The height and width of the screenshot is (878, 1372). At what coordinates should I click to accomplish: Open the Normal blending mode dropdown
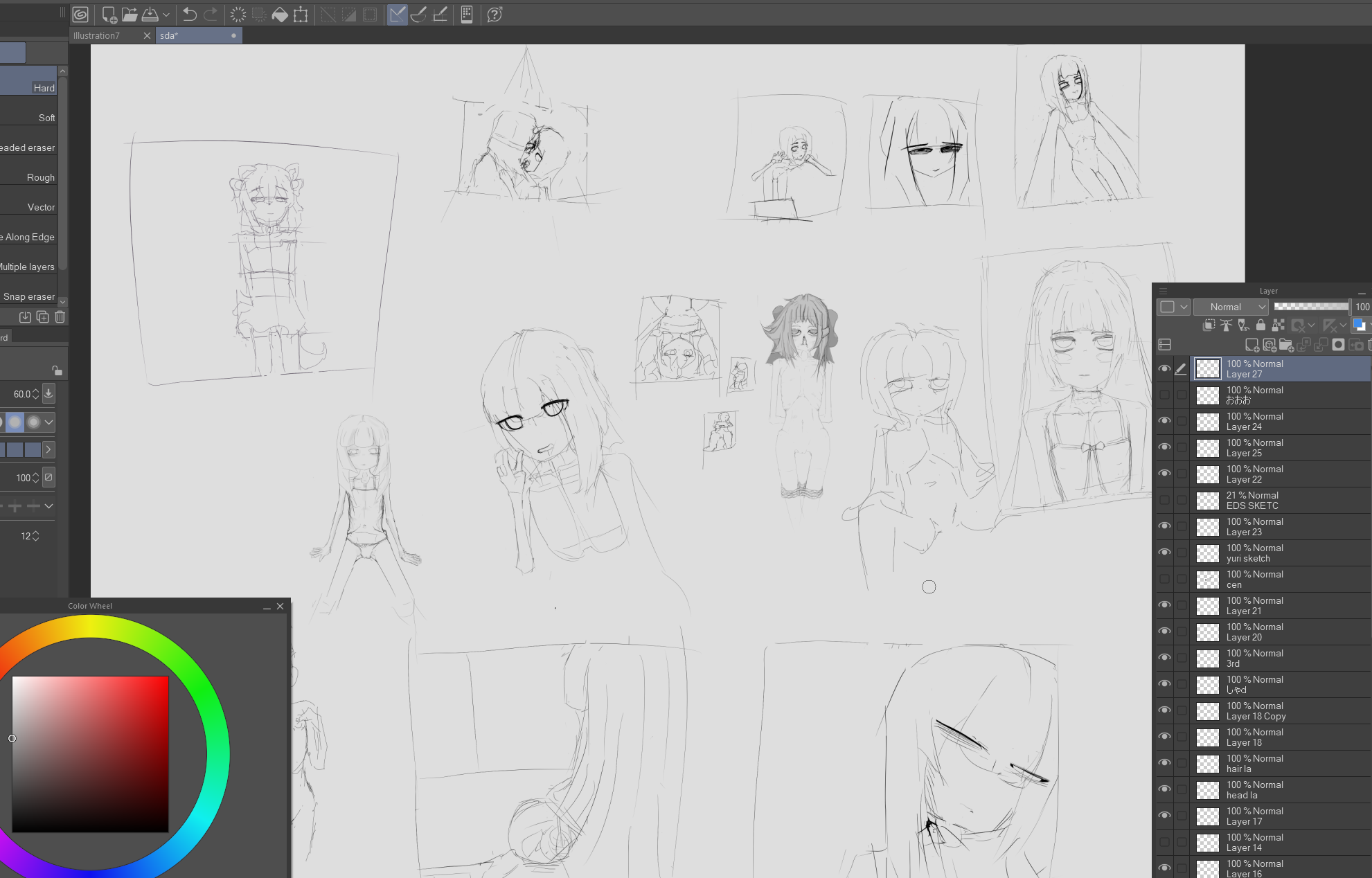pyautogui.click(x=1231, y=307)
